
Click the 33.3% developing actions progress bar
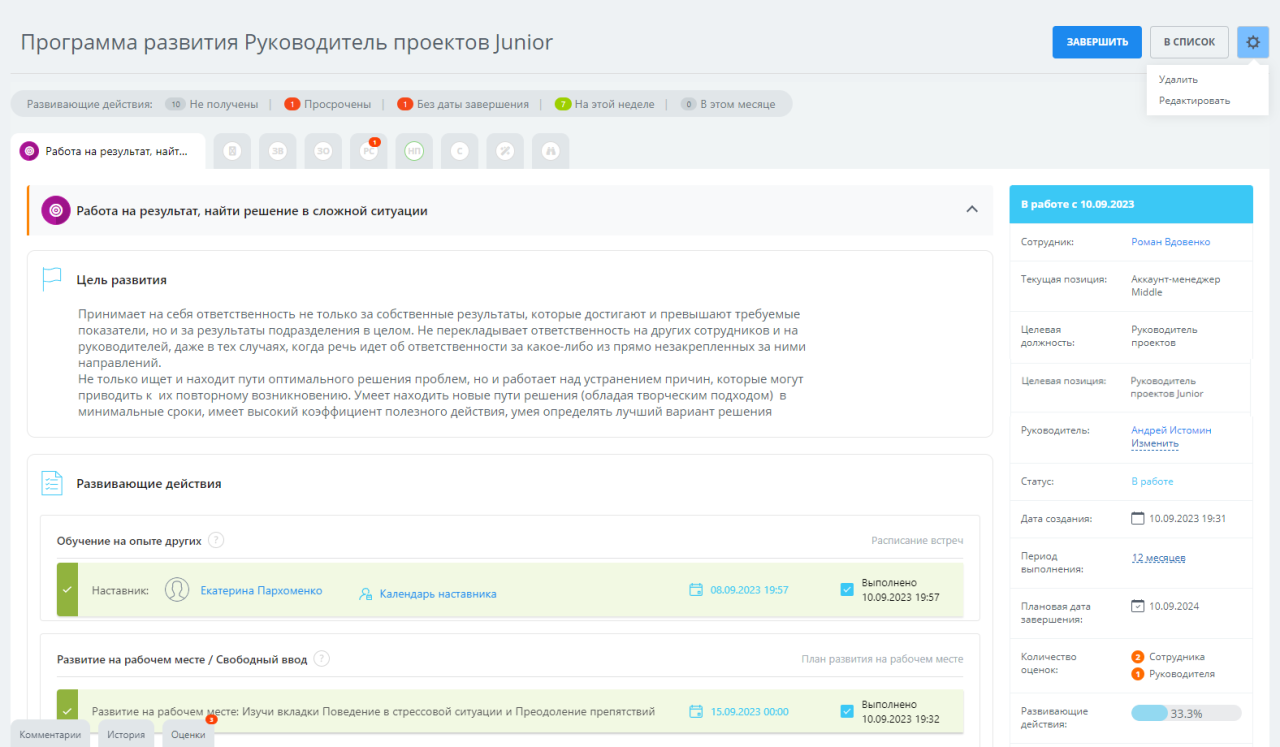coord(1186,713)
